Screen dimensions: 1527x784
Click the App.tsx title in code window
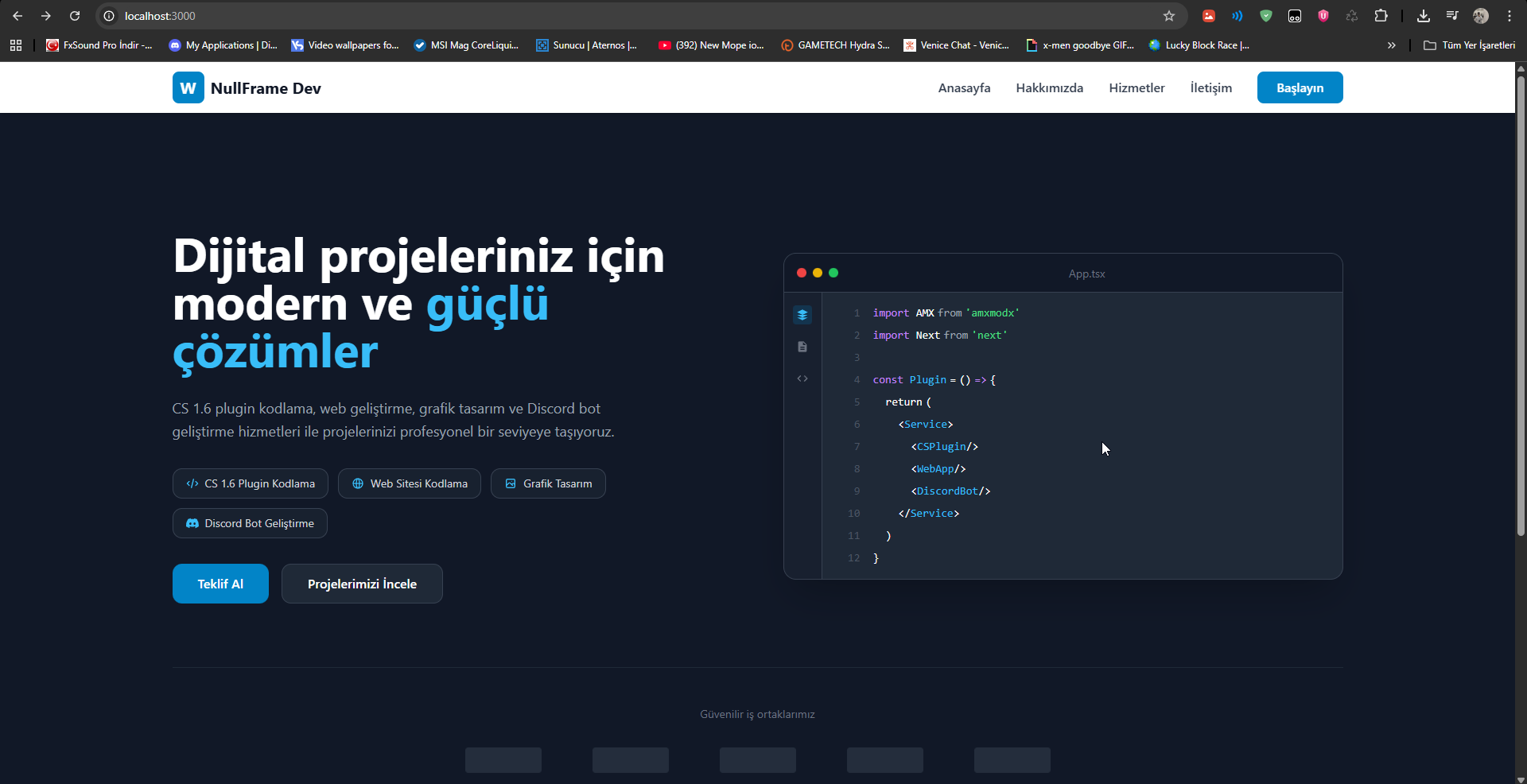point(1086,274)
